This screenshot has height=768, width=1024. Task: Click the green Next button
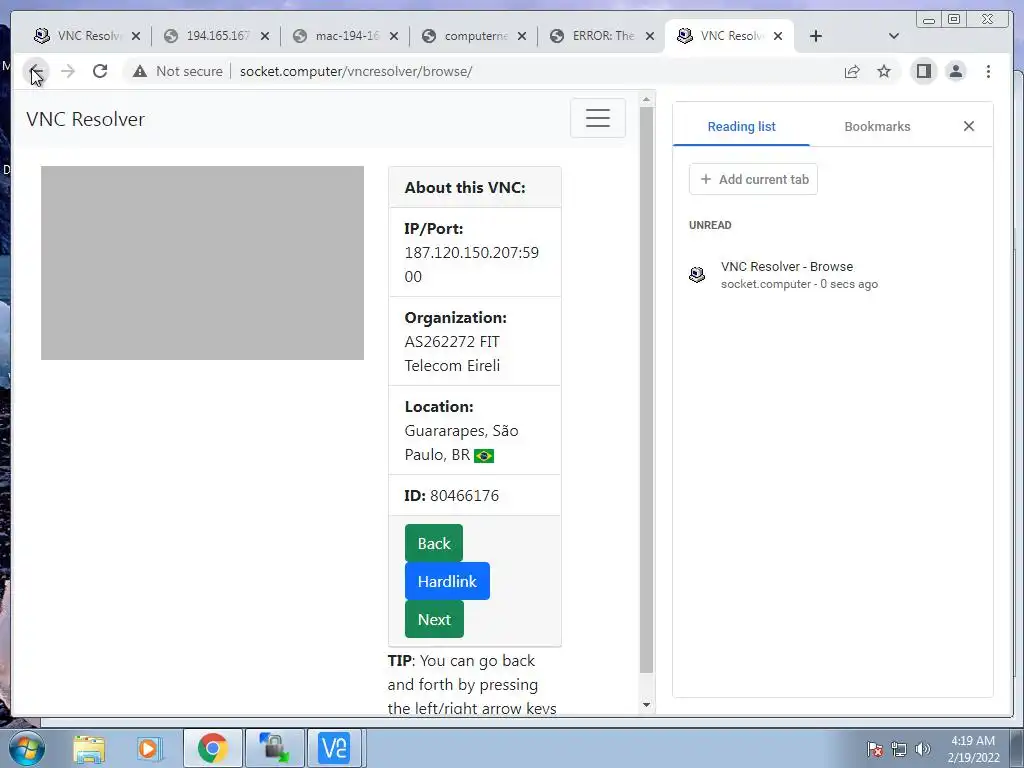pyautogui.click(x=434, y=619)
